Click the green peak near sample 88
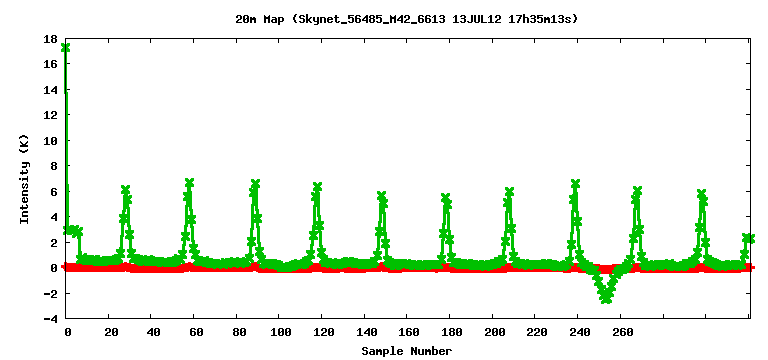This screenshot has height=360, width=768. 255,183
